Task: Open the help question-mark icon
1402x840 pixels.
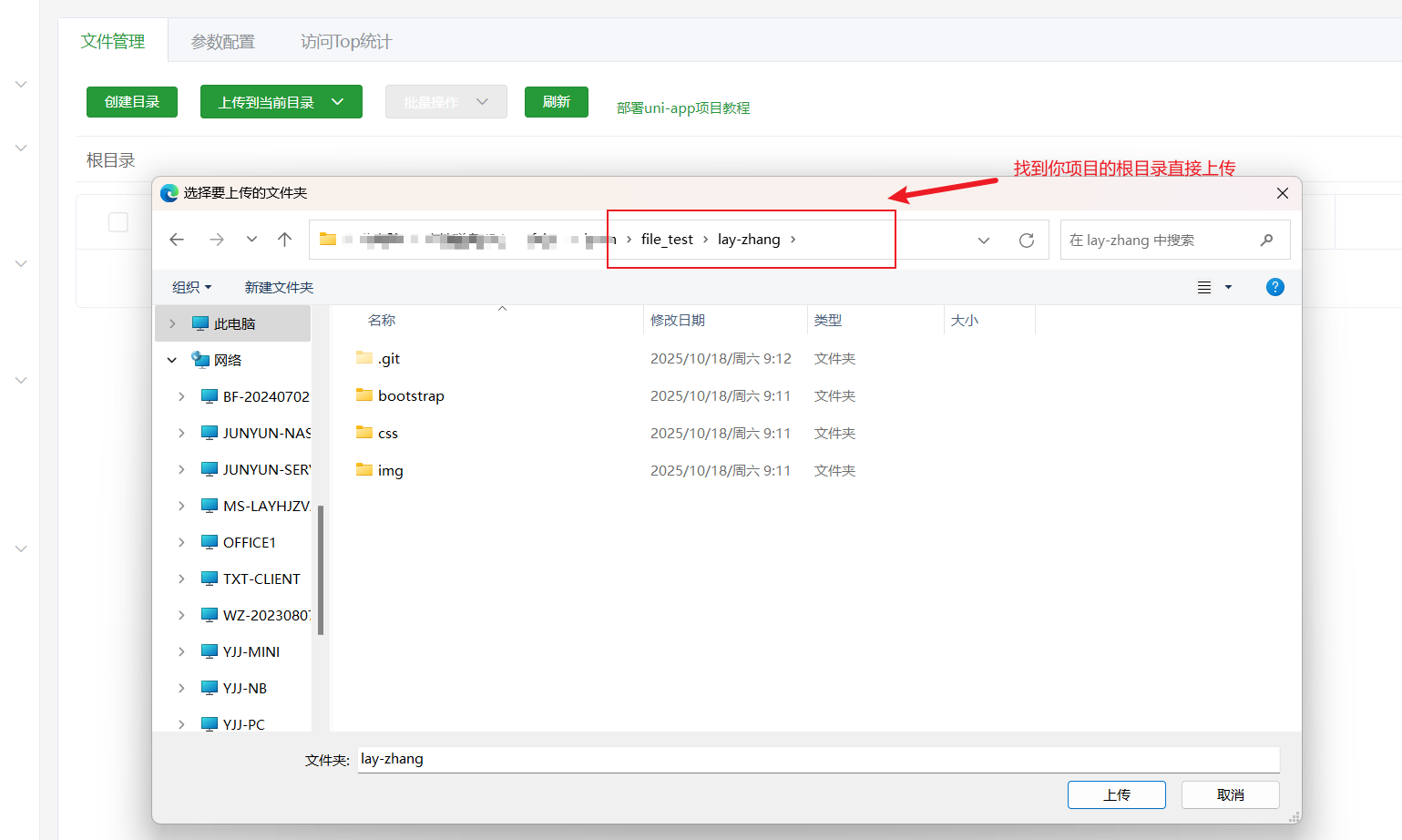Action: point(1274,286)
